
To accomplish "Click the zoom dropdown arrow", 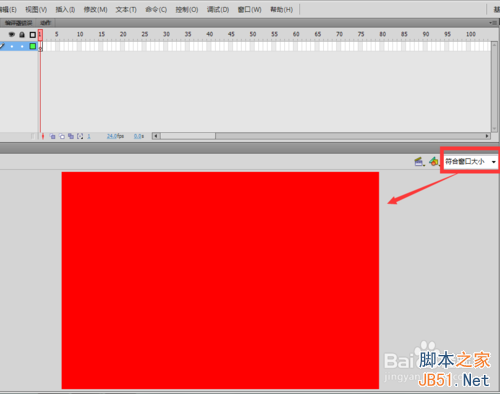I will 494,162.
